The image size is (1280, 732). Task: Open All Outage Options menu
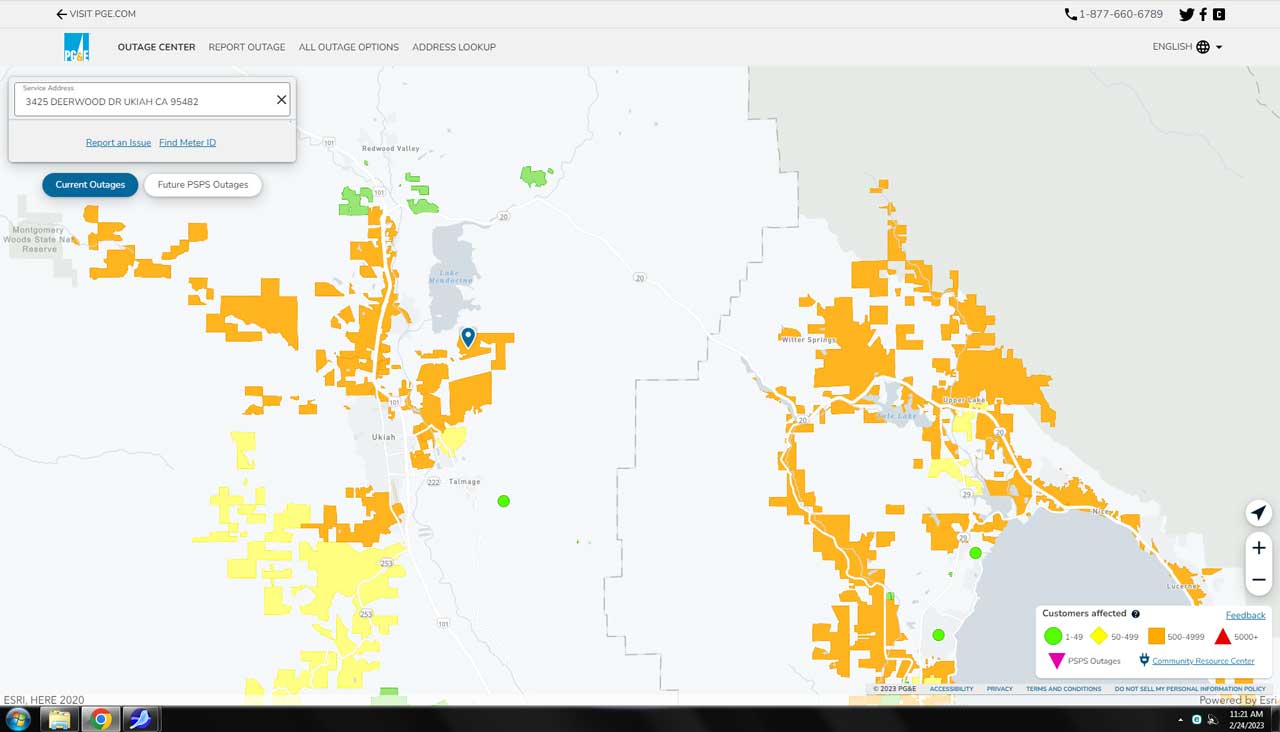pos(348,47)
